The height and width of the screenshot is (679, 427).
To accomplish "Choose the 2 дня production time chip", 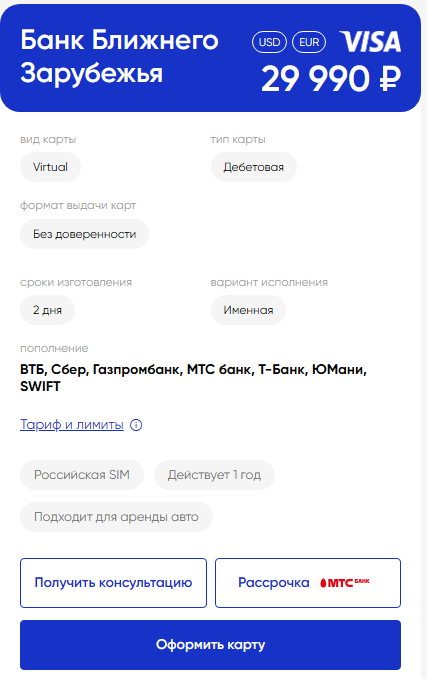I will coord(47,310).
